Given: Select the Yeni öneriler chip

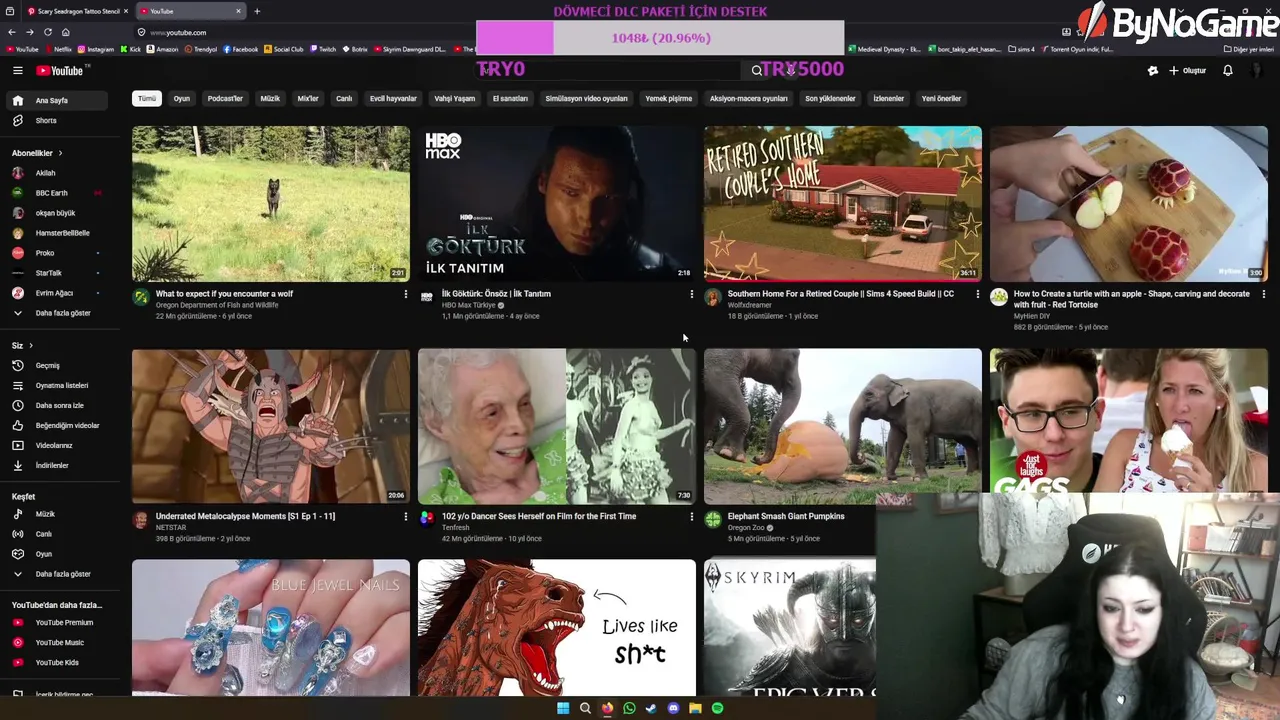Looking at the screenshot, I should (x=941, y=98).
